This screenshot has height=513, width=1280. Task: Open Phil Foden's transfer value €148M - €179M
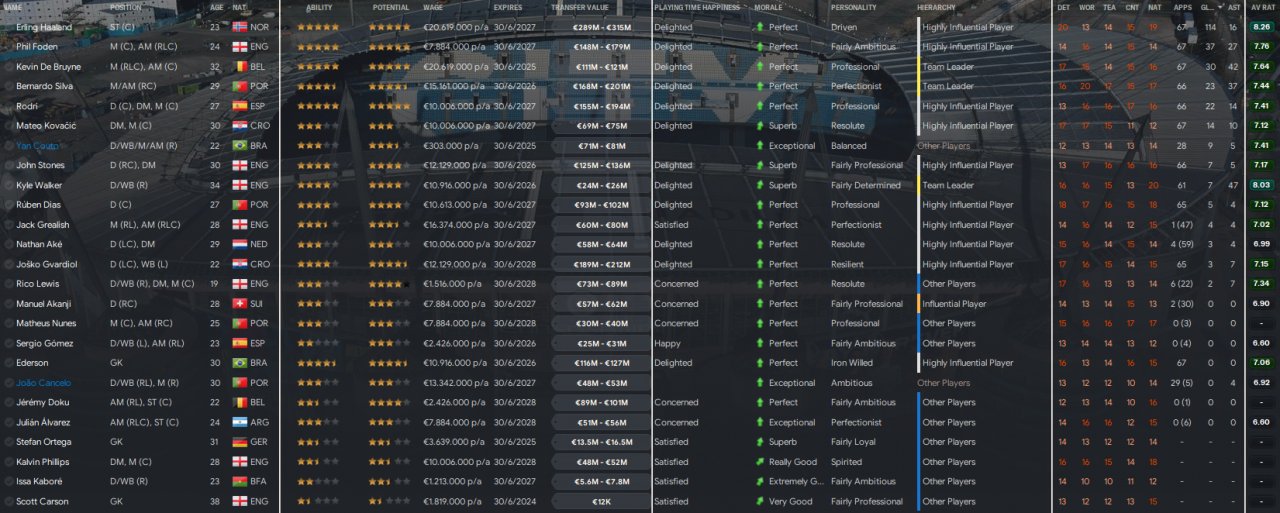(x=600, y=47)
